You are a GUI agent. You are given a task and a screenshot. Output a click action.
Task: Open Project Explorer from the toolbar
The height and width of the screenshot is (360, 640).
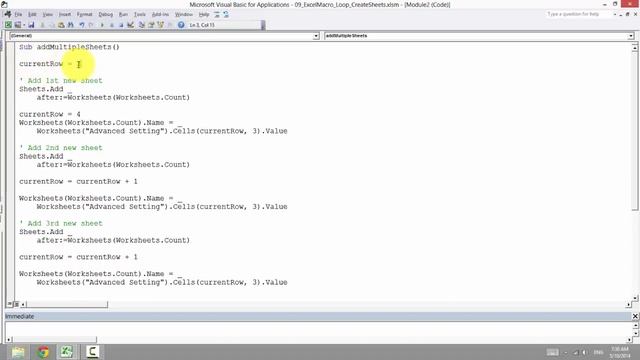(x=142, y=25)
